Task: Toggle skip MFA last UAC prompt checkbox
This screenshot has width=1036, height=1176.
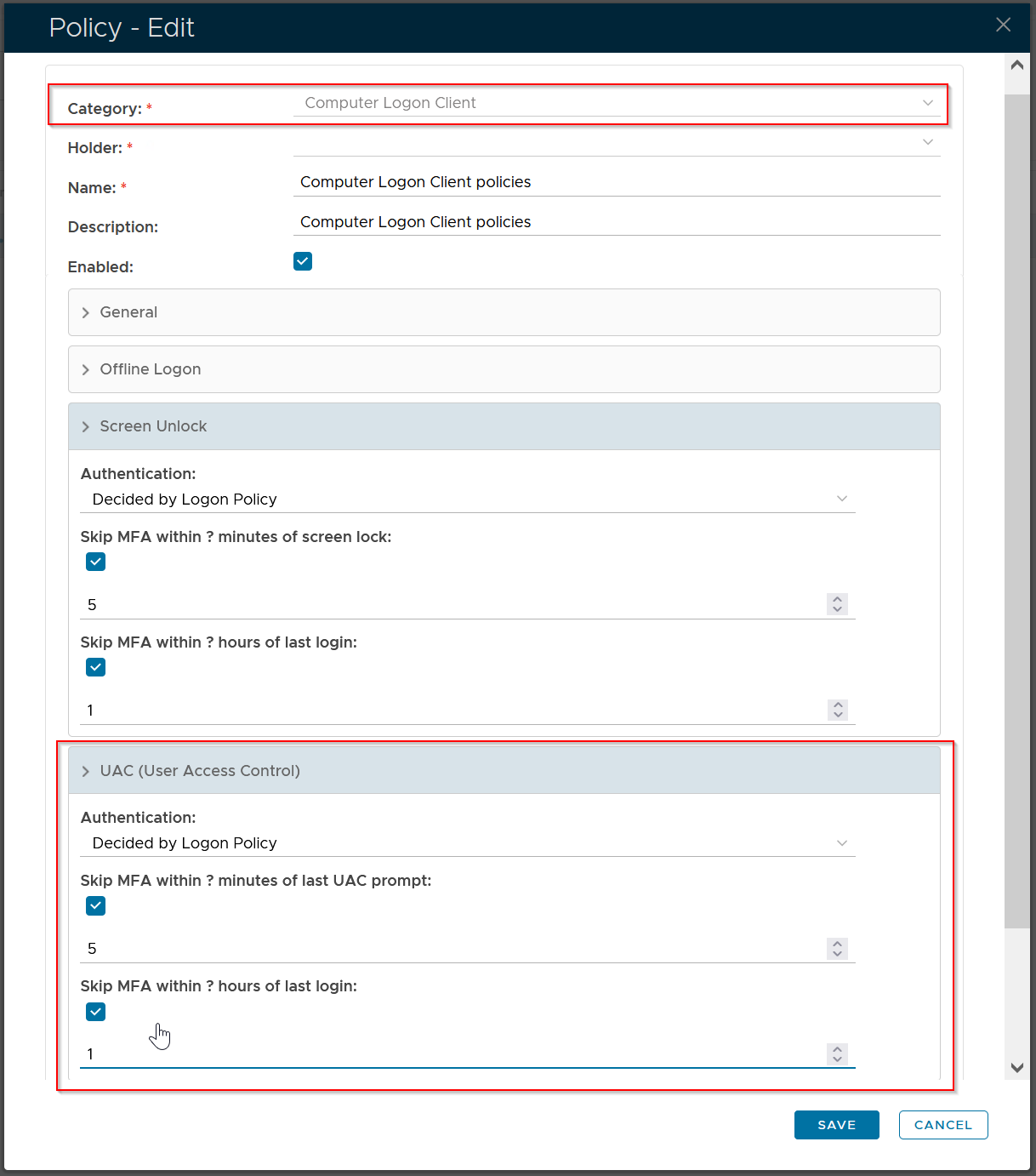Action: click(x=96, y=905)
